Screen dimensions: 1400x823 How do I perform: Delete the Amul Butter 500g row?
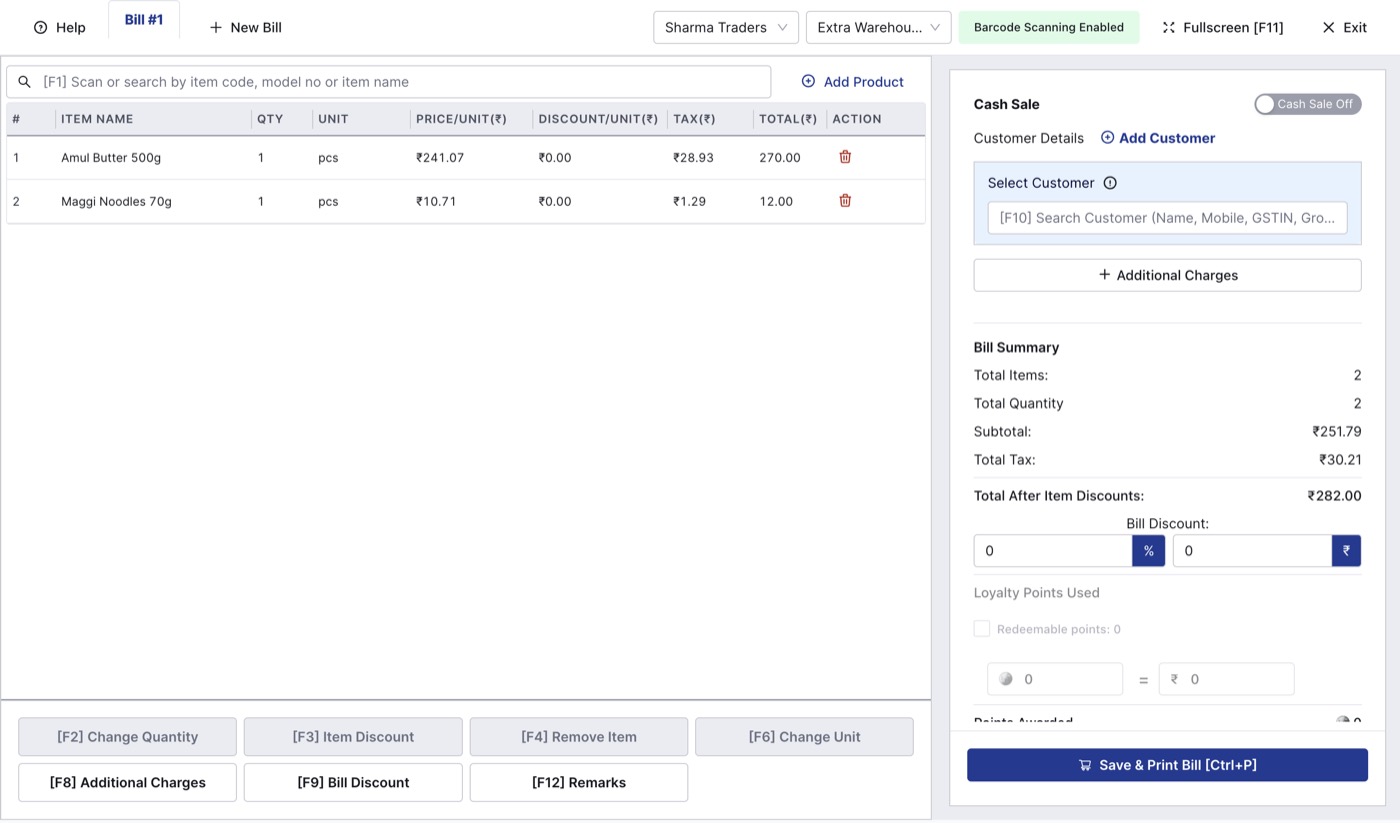(x=845, y=157)
